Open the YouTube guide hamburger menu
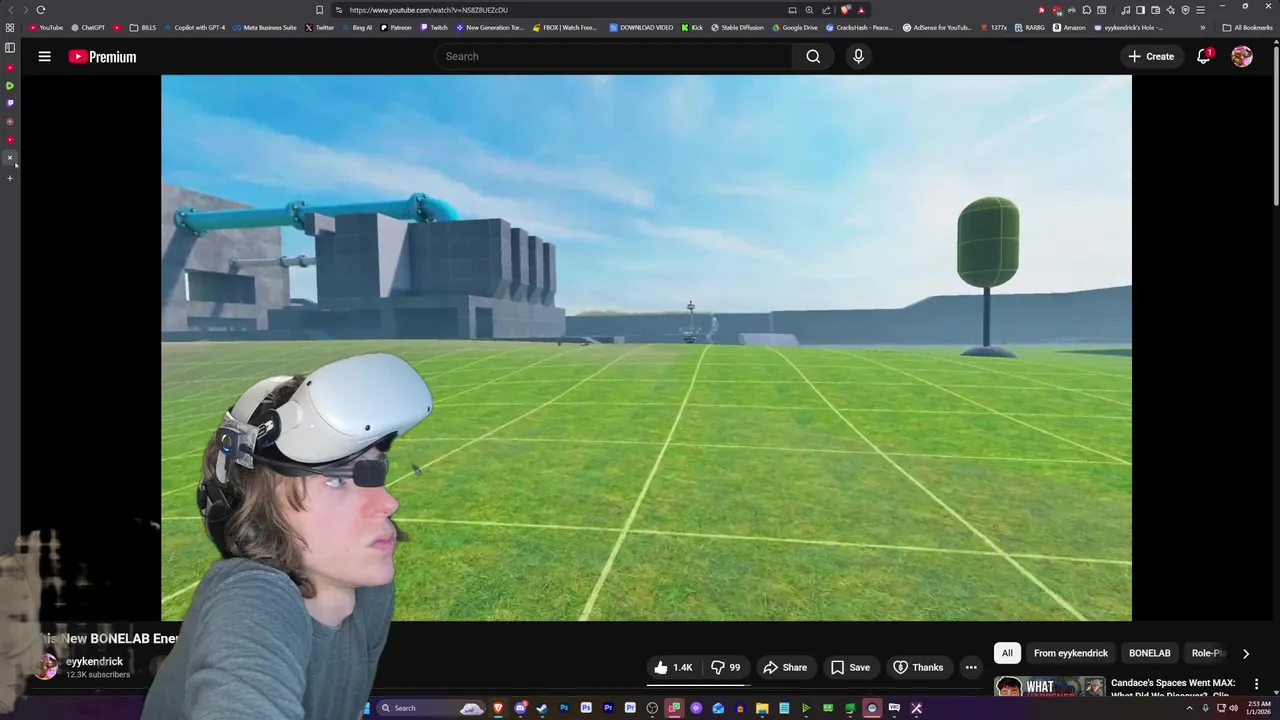The width and height of the screenshot is (1280, 720). (x=44, y=57)
